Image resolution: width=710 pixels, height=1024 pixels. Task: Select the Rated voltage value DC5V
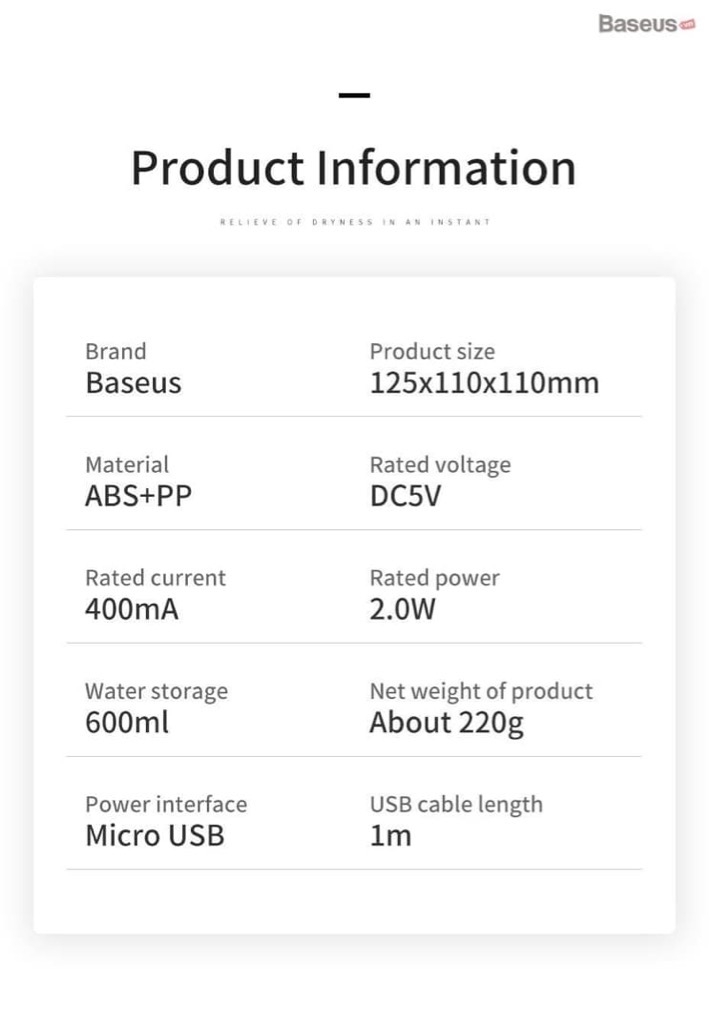tap(405, 496)
